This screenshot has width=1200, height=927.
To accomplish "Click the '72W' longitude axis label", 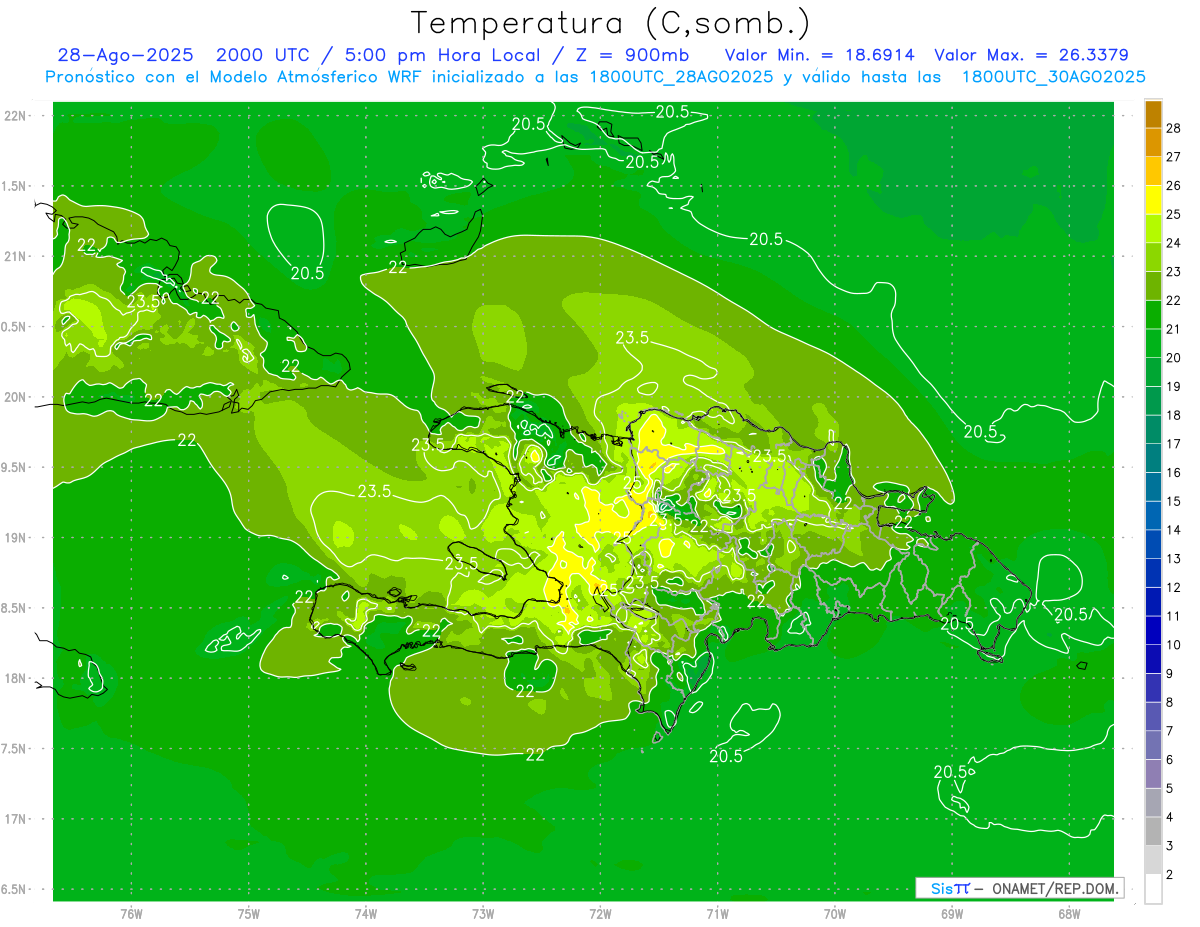I will 600,913.
